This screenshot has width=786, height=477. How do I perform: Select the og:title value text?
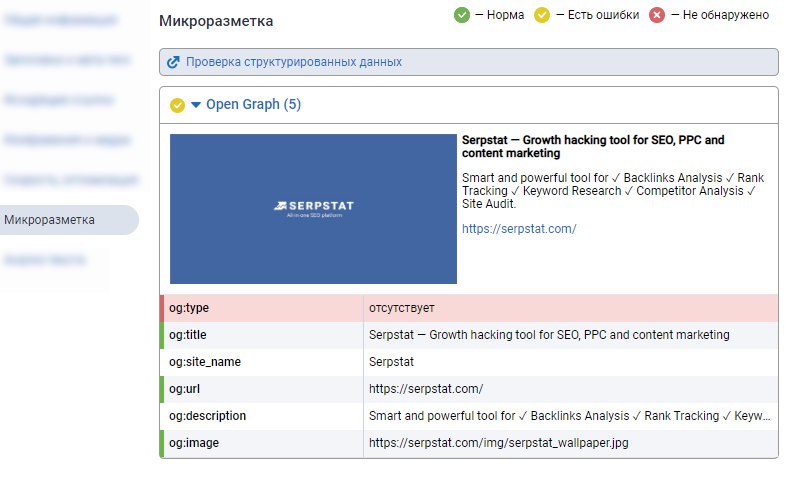[549, 335]
